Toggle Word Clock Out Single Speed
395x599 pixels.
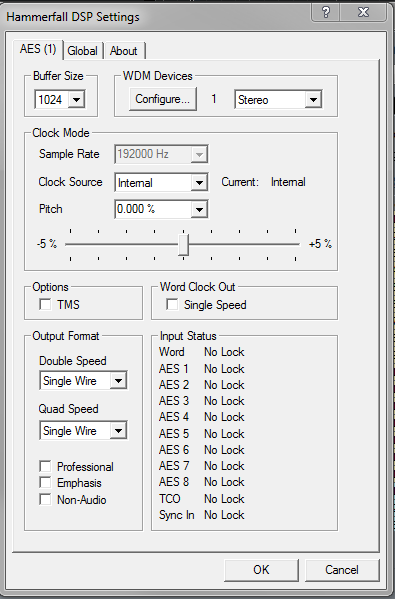coord(172,304)
